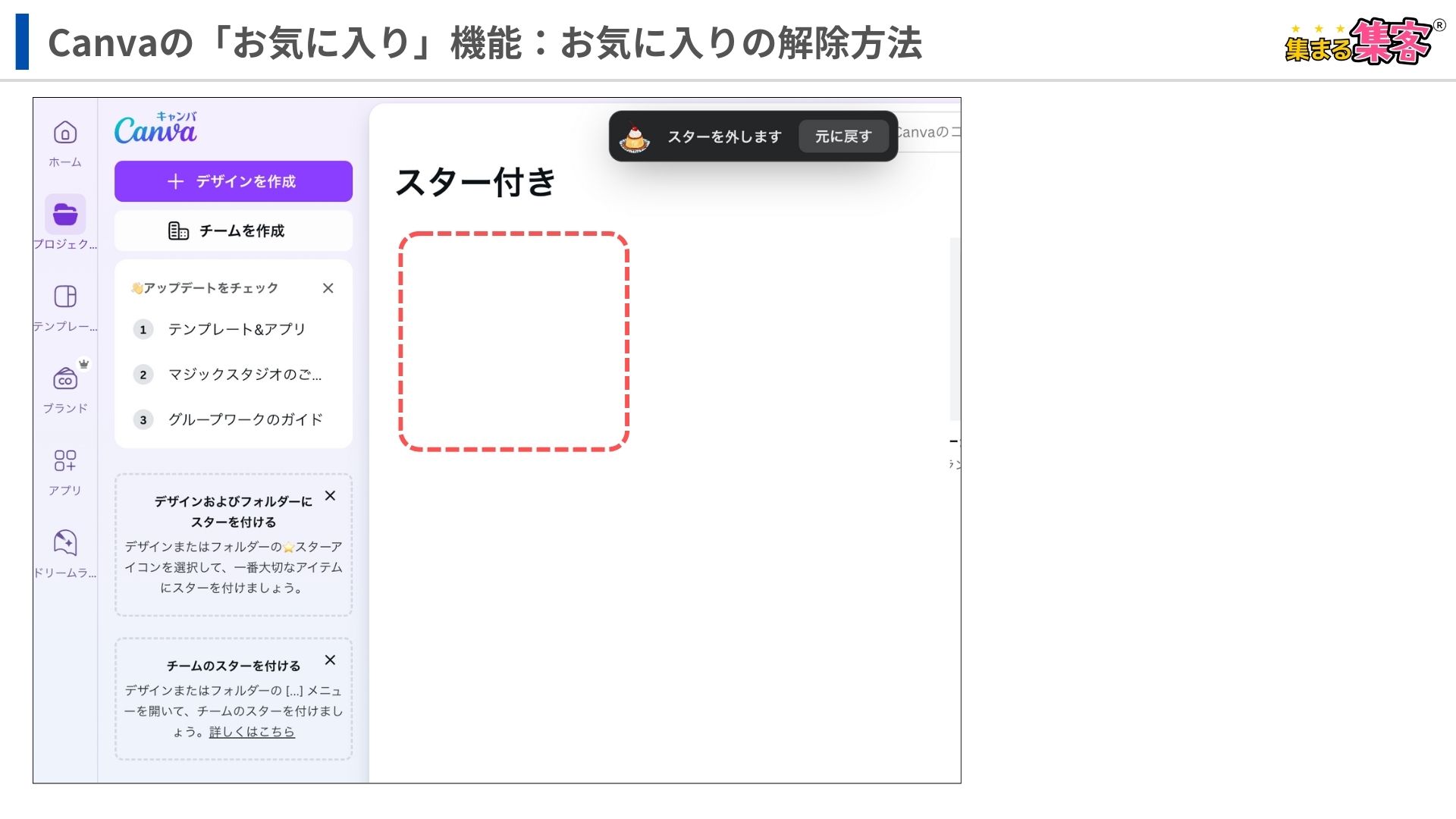
Task: Click the スターを外します message
Action: pos(724,136)
